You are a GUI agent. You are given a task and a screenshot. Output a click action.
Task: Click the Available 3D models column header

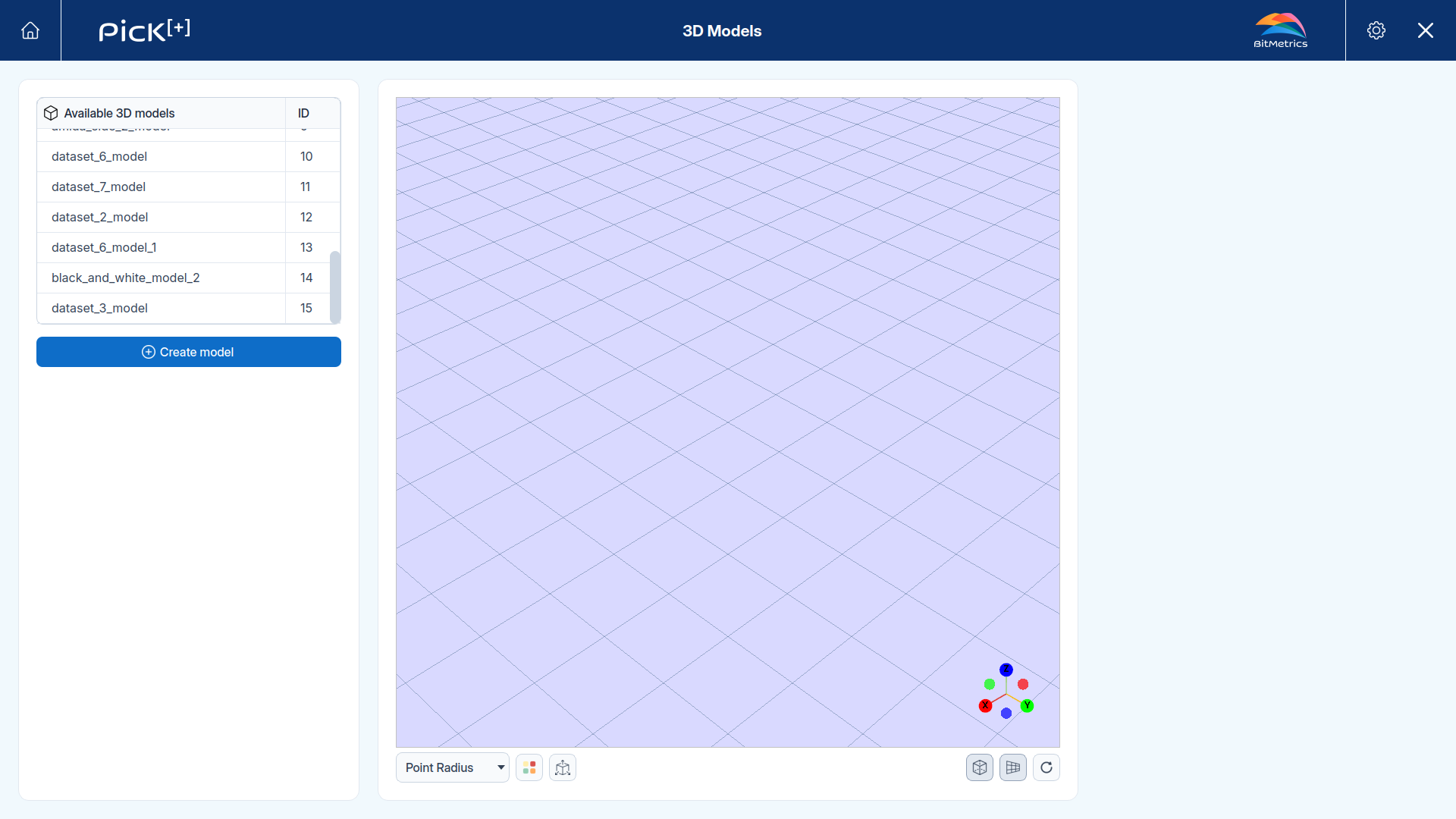[x=162, y=113]
